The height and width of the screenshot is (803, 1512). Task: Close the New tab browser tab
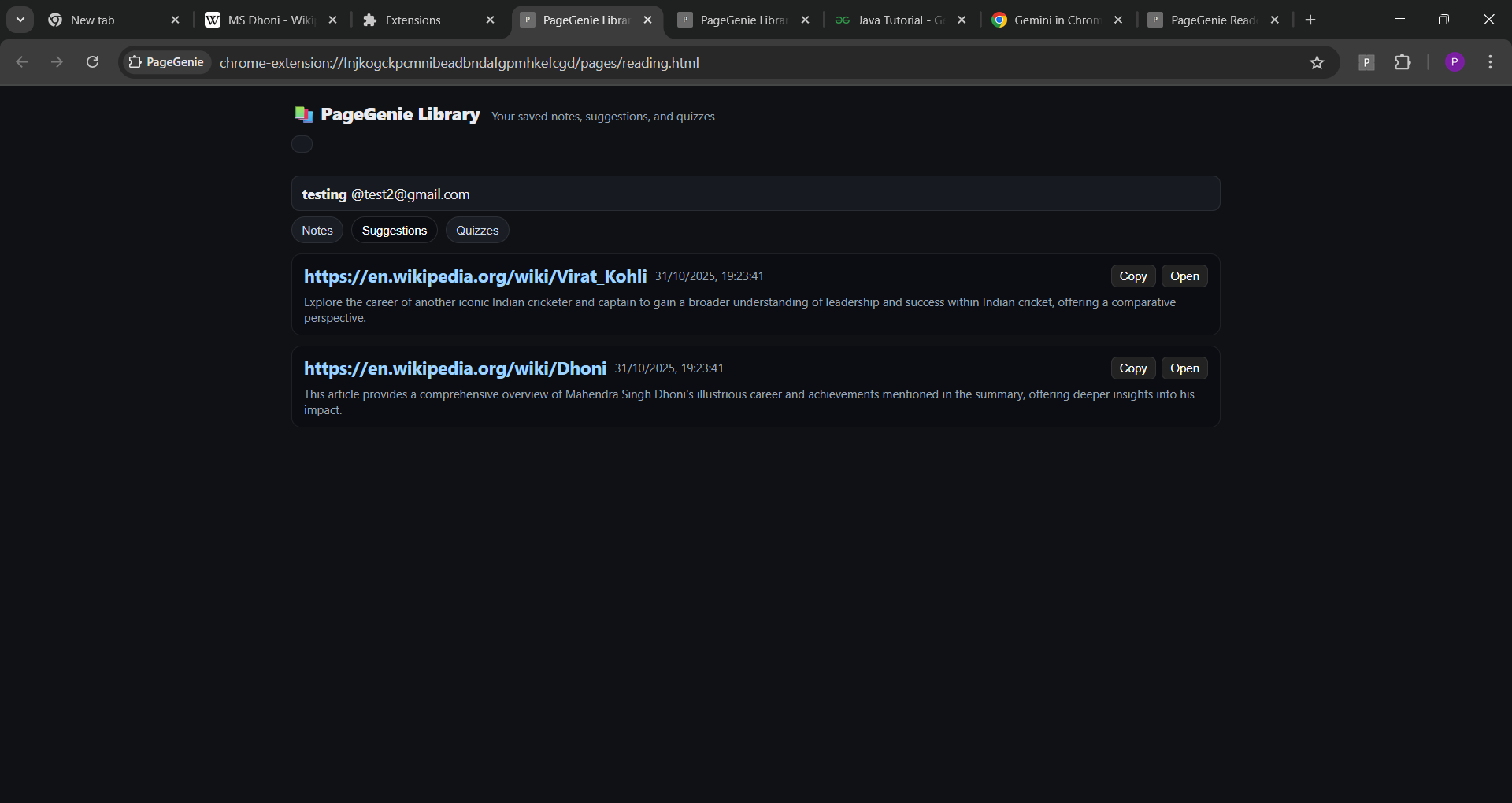tap(175, 20)
